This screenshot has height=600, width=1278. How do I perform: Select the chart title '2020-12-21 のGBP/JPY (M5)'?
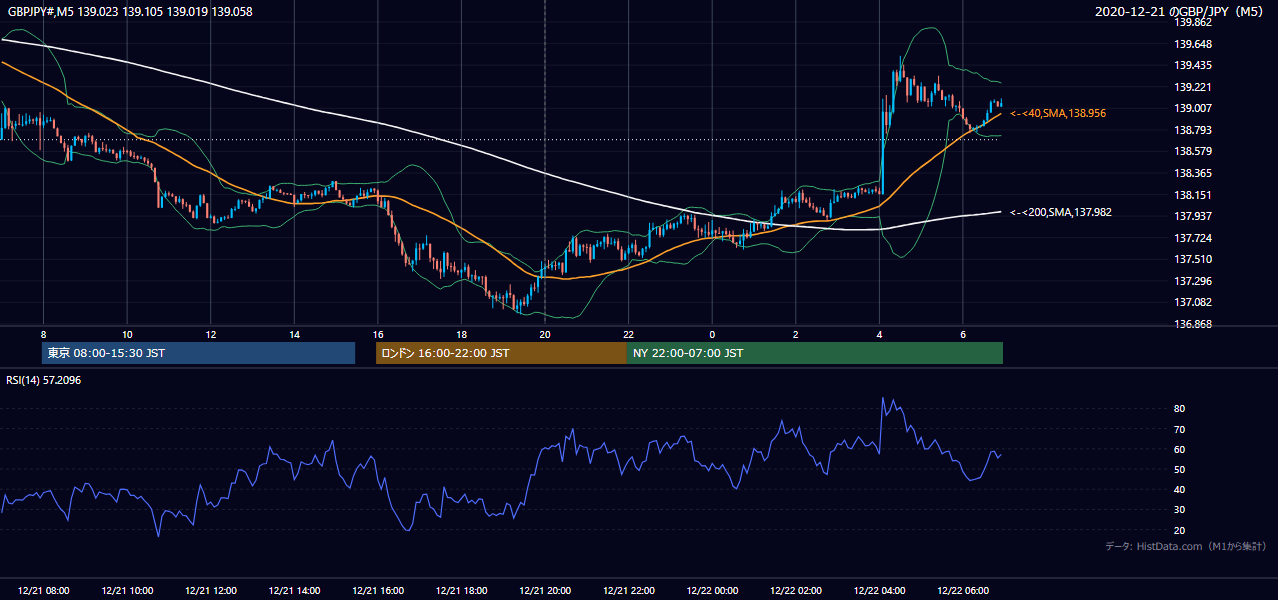tap(1180, 11)
